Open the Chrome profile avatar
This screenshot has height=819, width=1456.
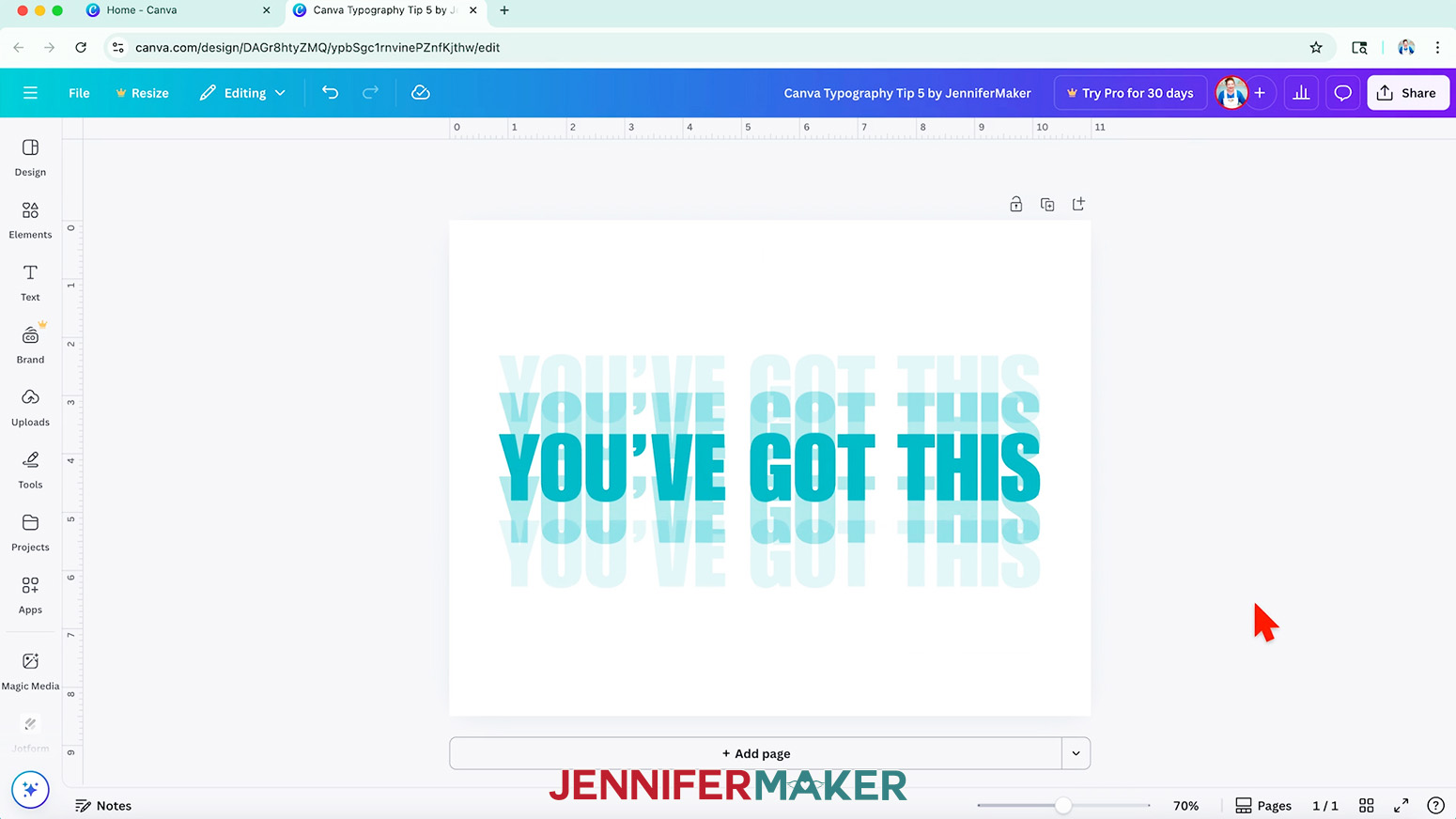[x=1406, y=47]
